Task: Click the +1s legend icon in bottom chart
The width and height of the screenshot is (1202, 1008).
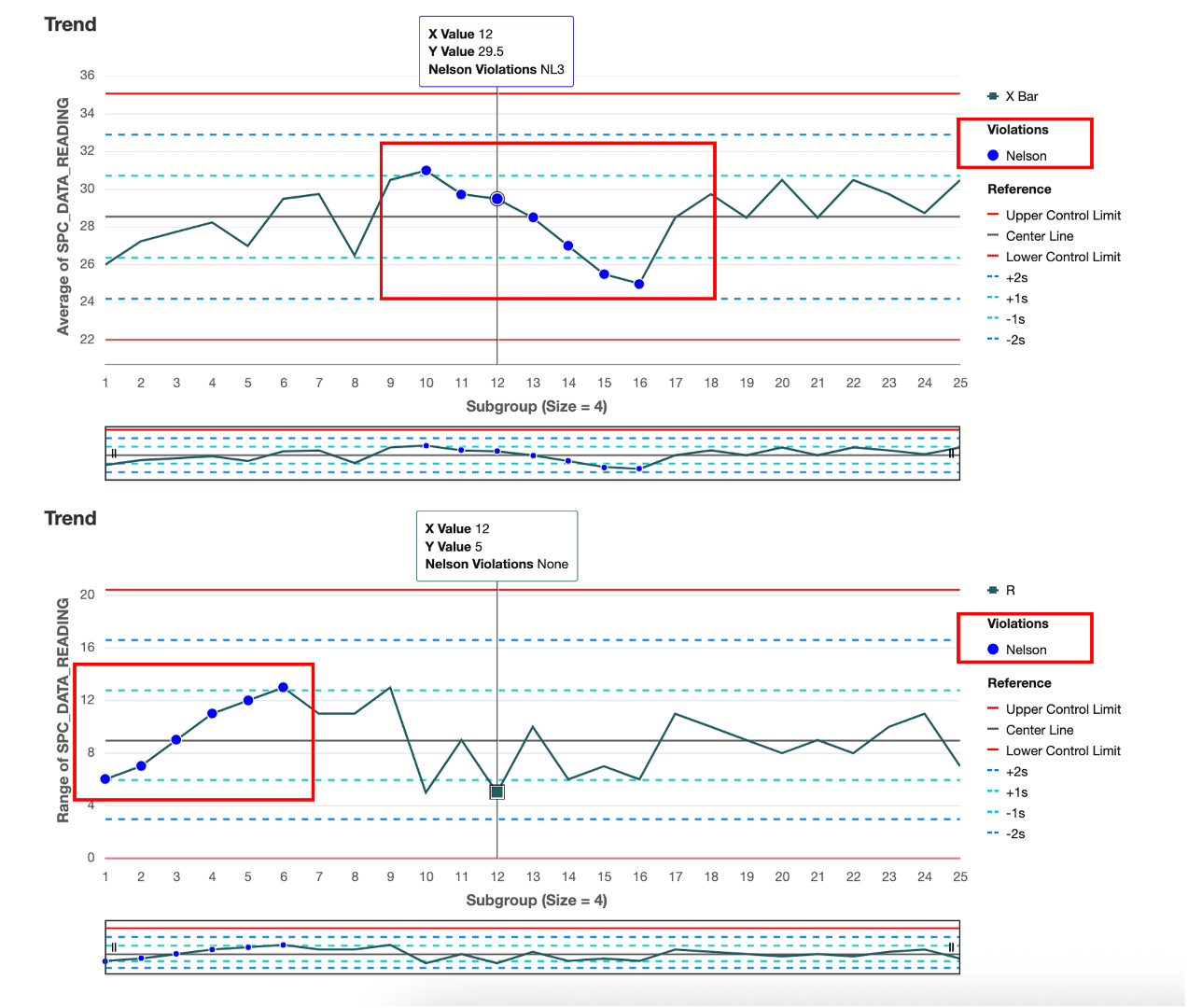Action: pos(991,791)
